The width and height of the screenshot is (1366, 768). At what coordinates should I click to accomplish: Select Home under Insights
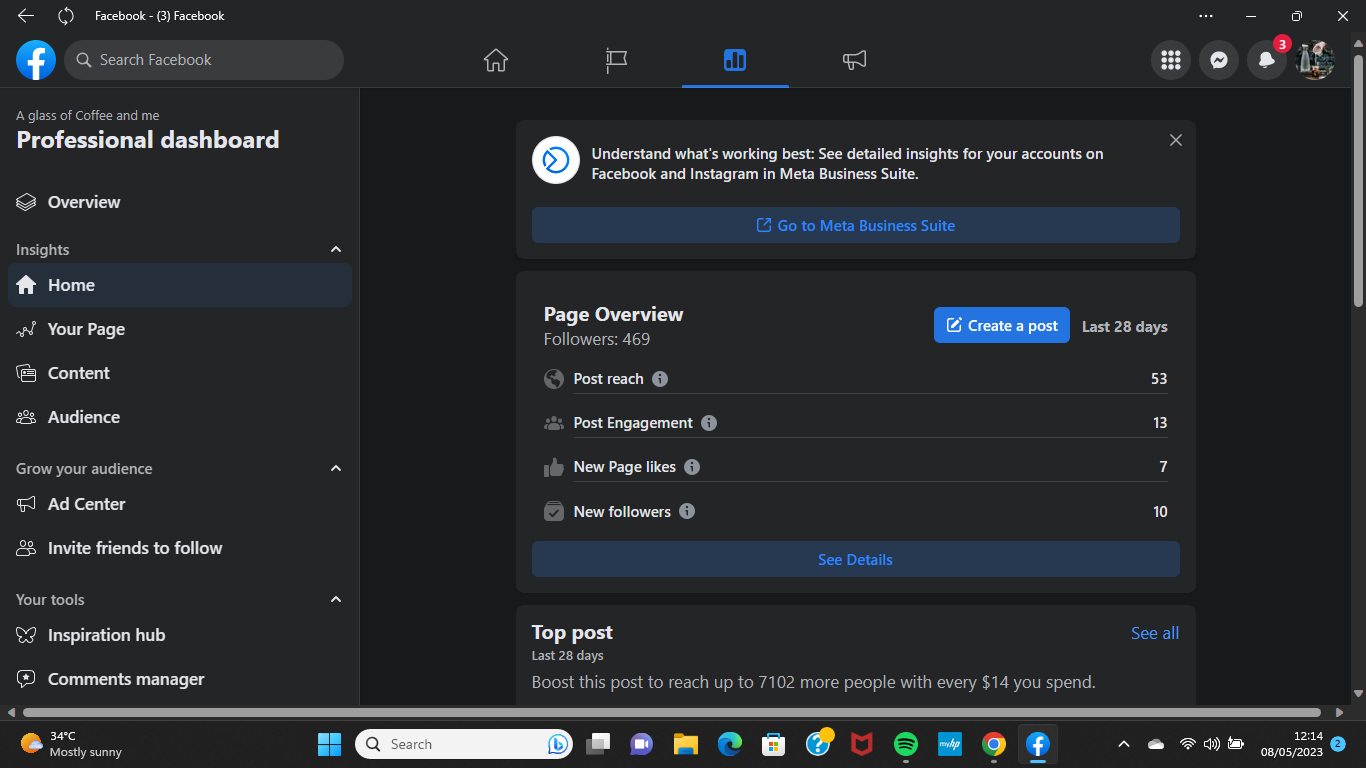pyautogui.click(x=180, y=285)
